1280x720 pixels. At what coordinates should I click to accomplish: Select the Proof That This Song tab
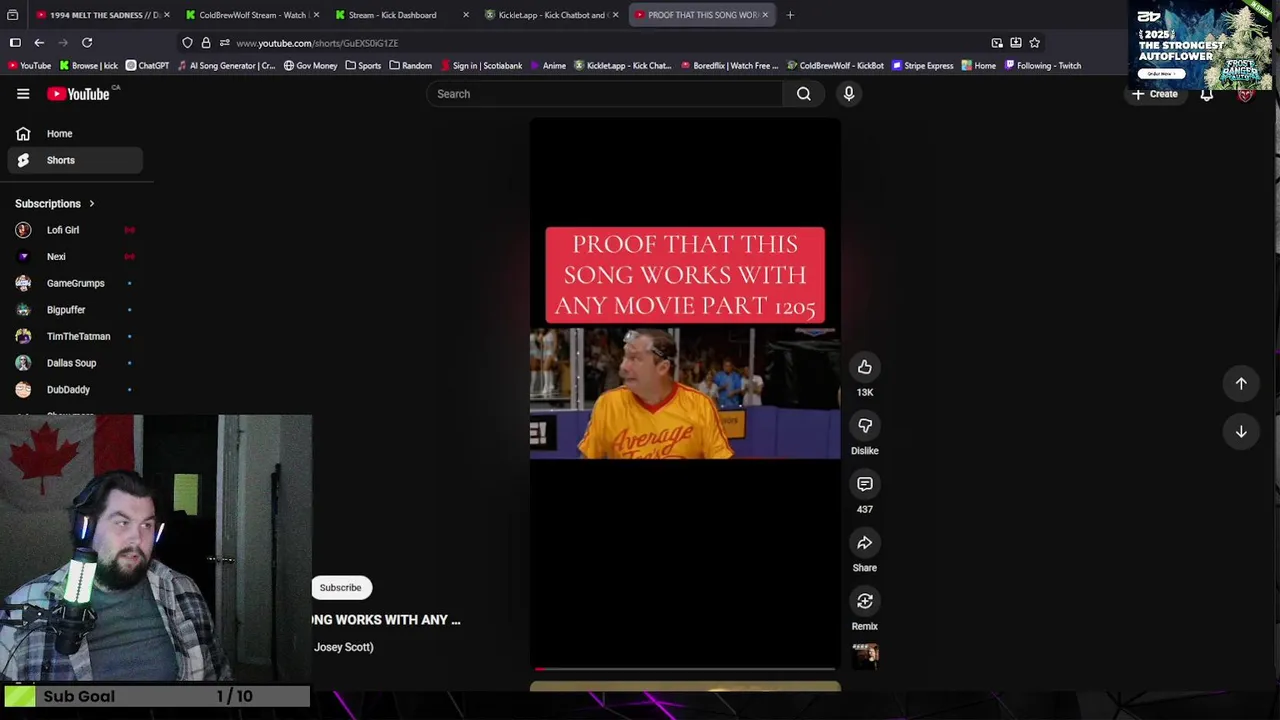click(700, 15)
